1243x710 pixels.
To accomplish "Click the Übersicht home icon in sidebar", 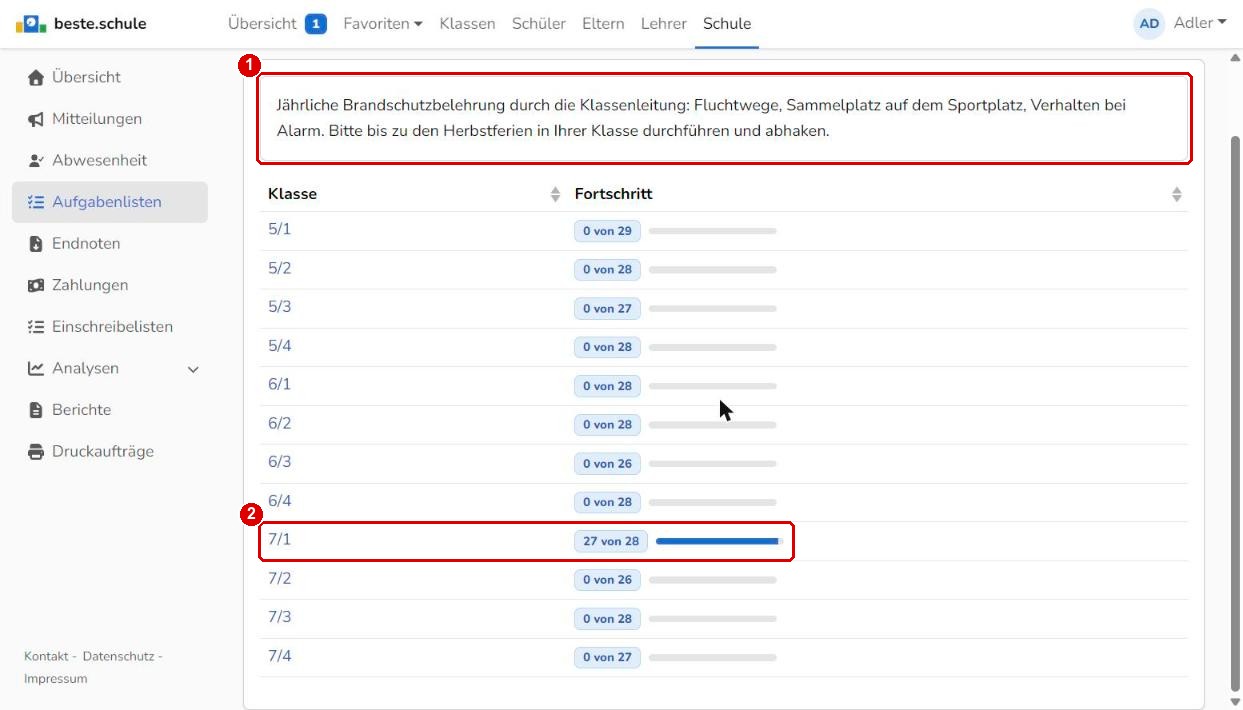I will pyautogui.click(x=36, y=77).
